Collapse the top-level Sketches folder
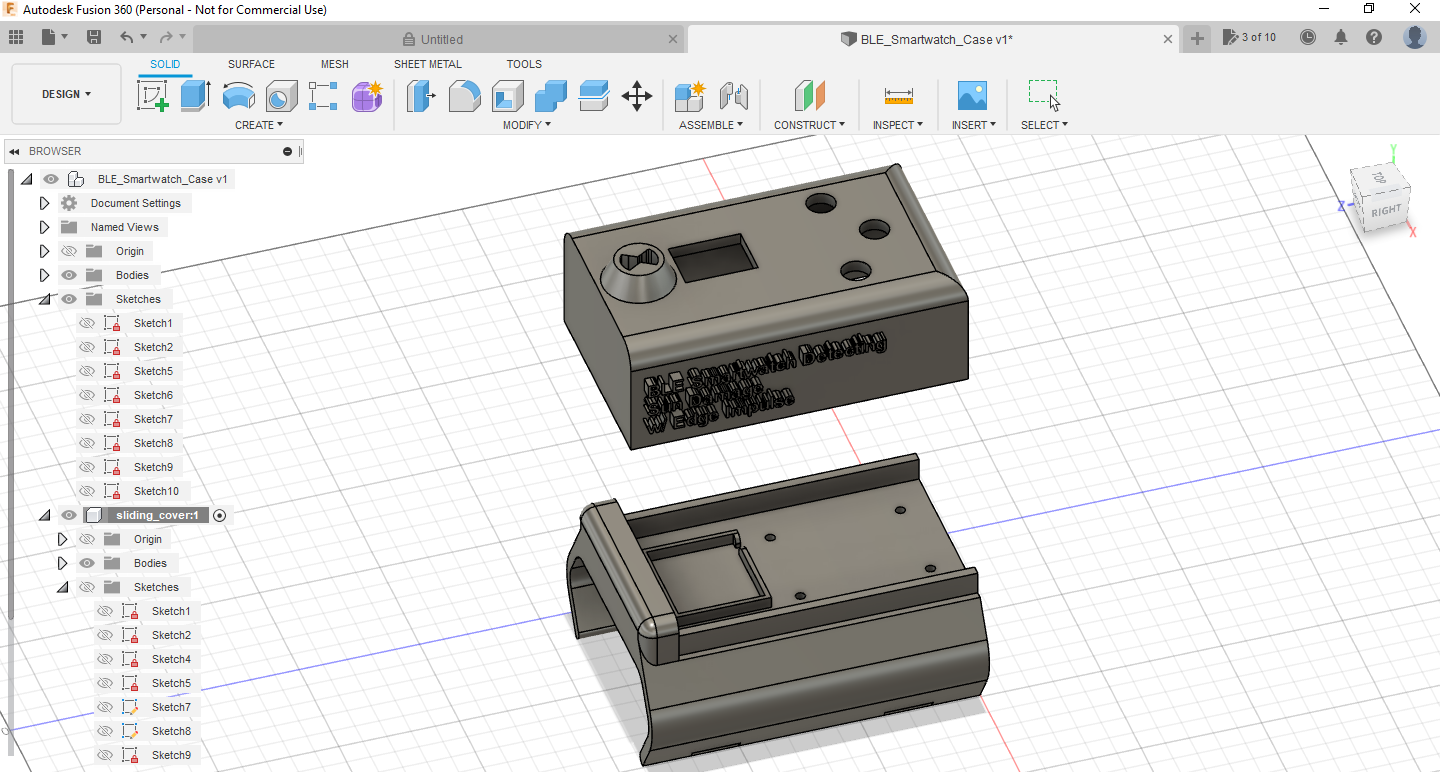This screenshot has width=1440, height=772. pos(44,299)
